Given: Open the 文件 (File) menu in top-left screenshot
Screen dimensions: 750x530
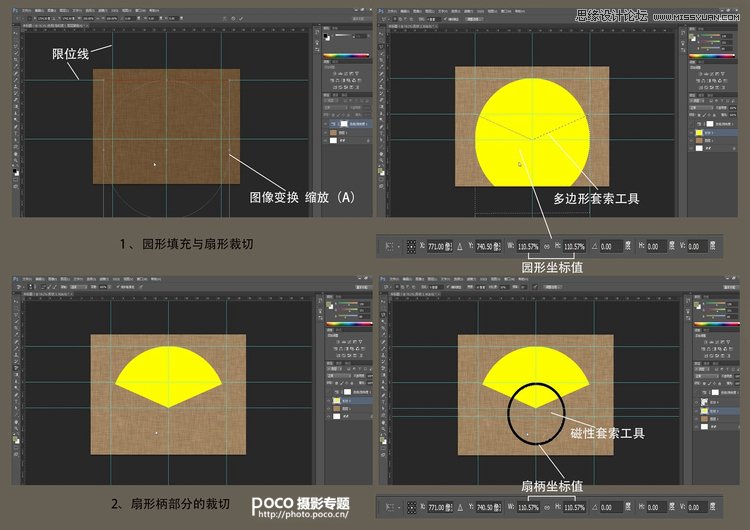Looking at the screenshot, I should 26,11.
